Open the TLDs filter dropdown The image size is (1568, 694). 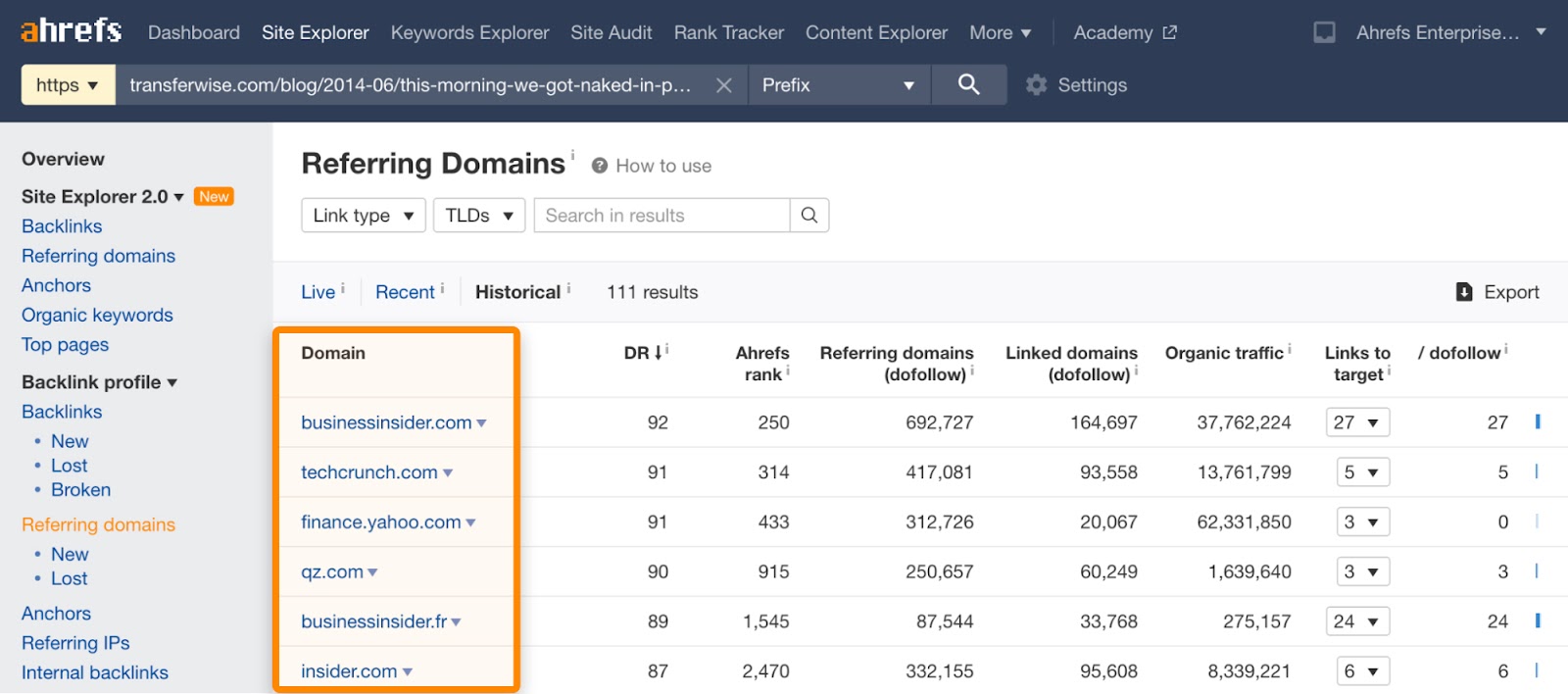tap(478, 216)
